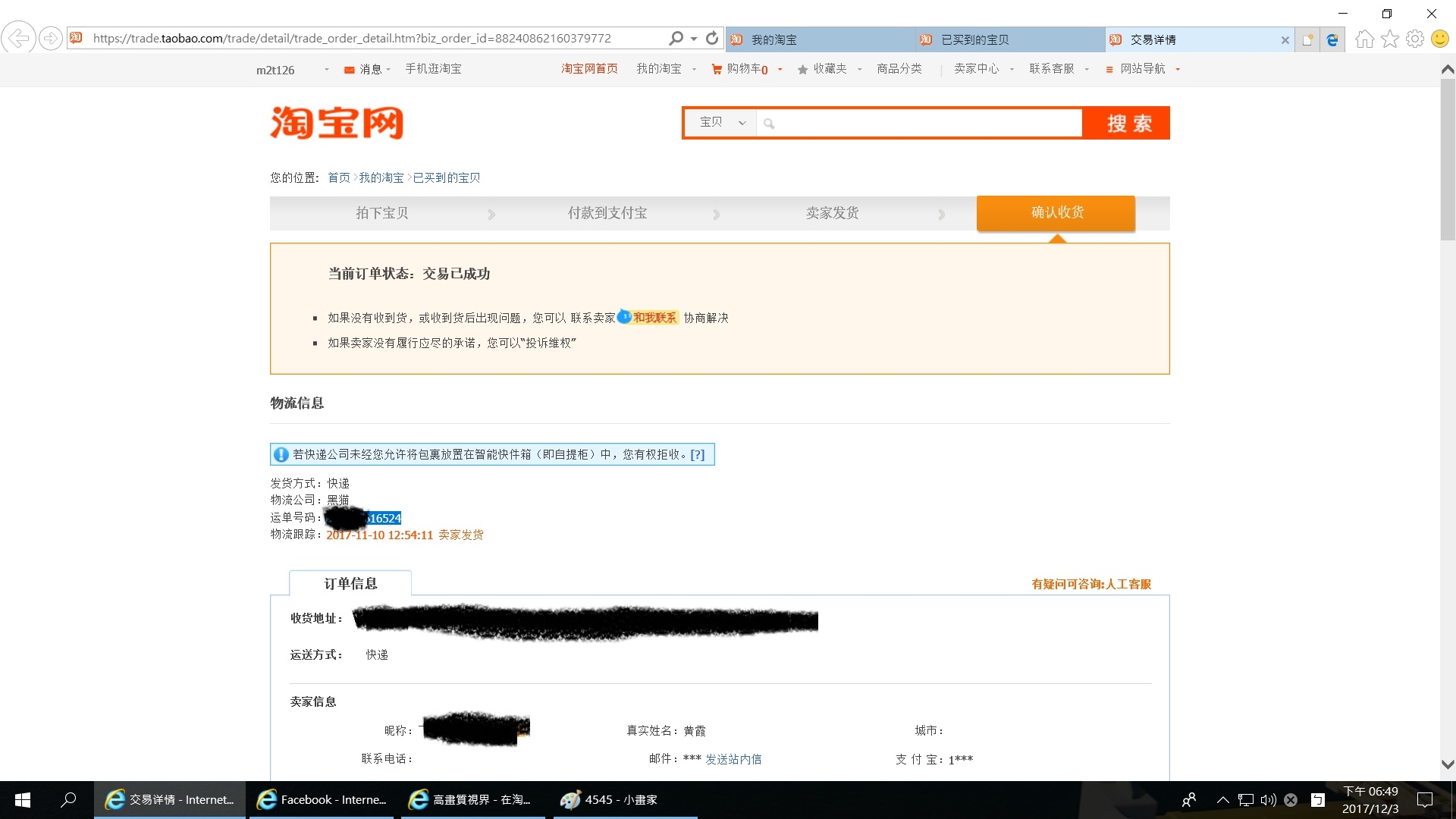Open 手机逛淘宝 link

(x=433, y=69)
